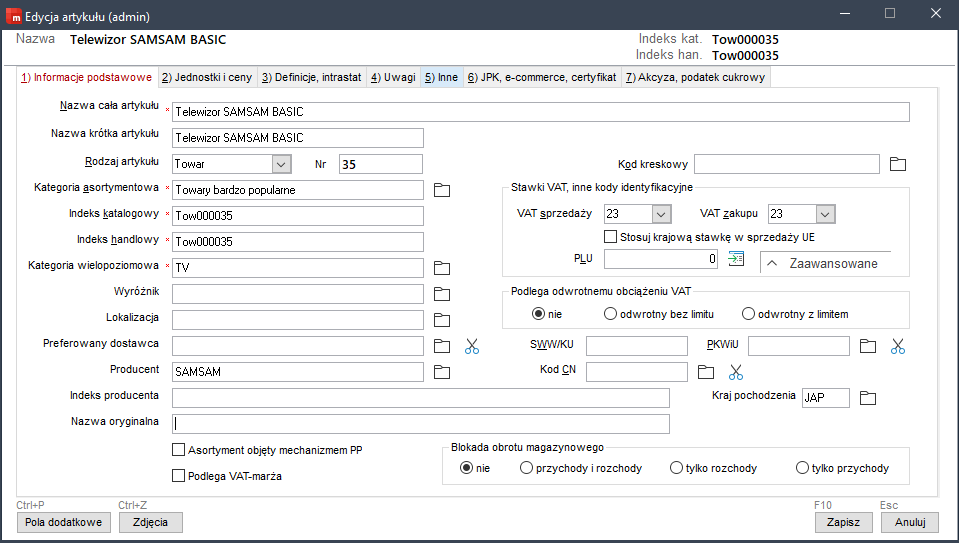The image size is (959, 544).
Task: Tick Asortyment objęty mechanizmem PP checkbox
Action: coord(178,450)
